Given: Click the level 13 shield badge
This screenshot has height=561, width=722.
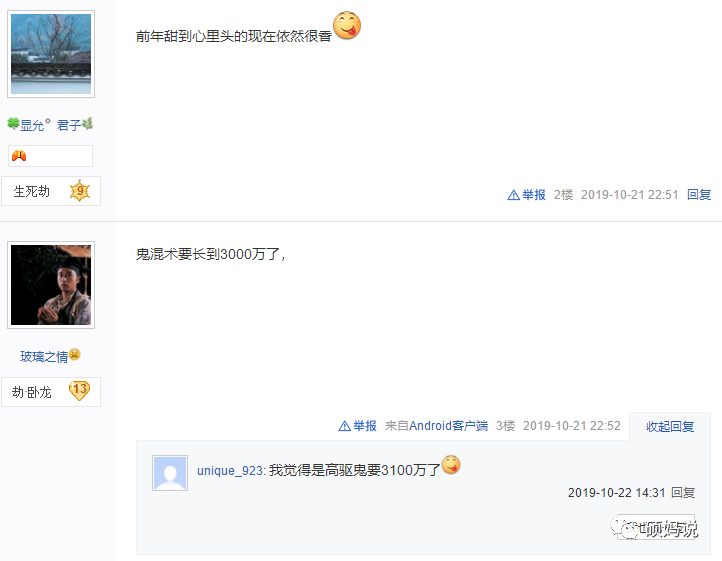Looking at the screenshot, I should click(x=80, y=391).
